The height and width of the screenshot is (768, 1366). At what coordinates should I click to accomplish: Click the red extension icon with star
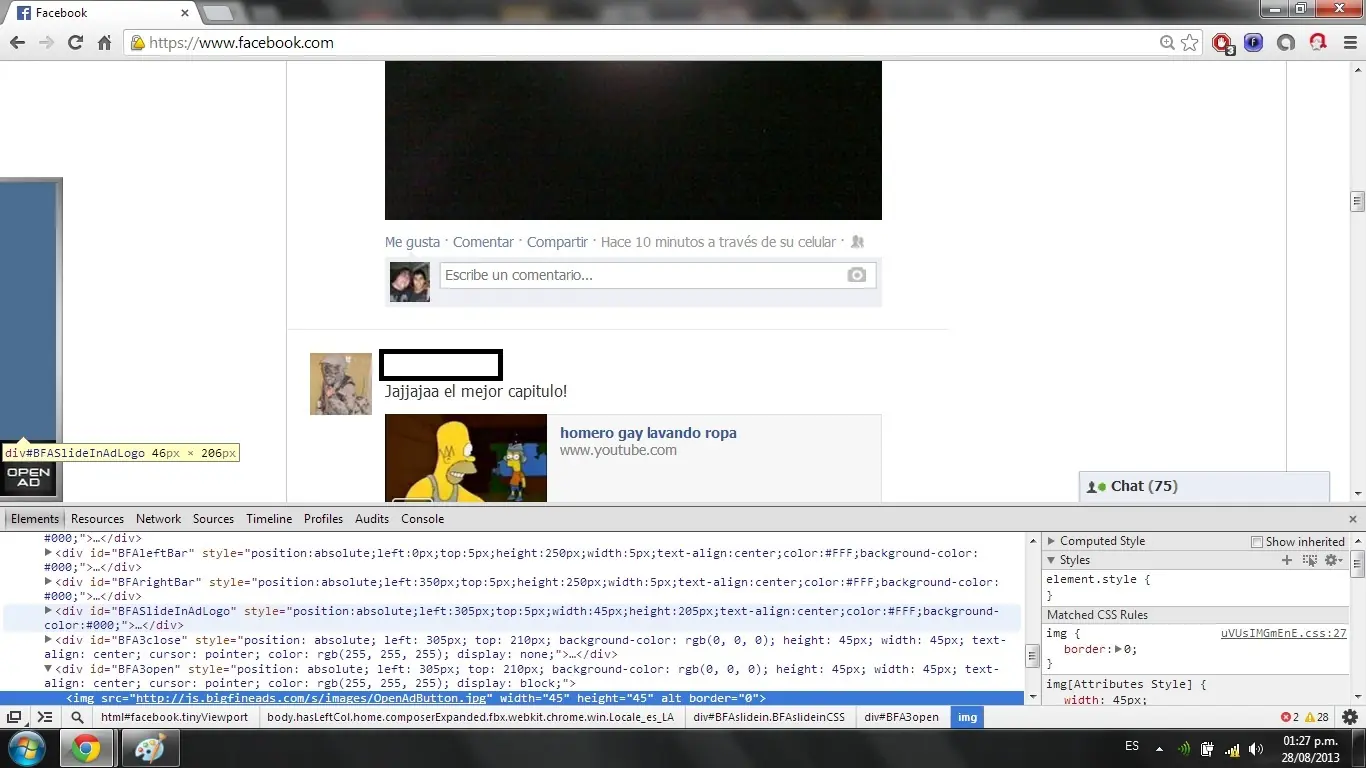1318,43
